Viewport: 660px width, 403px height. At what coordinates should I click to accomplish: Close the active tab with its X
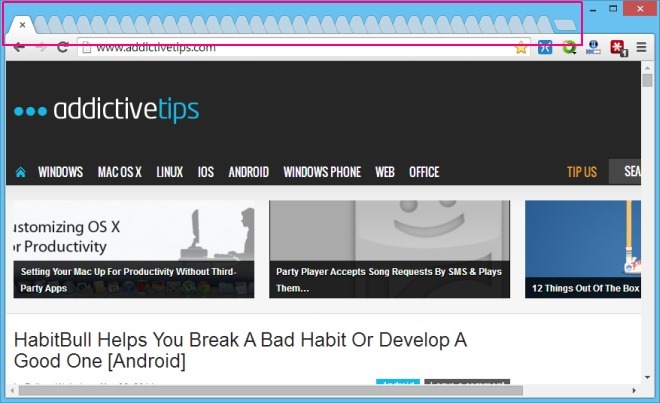pos(23,25)
